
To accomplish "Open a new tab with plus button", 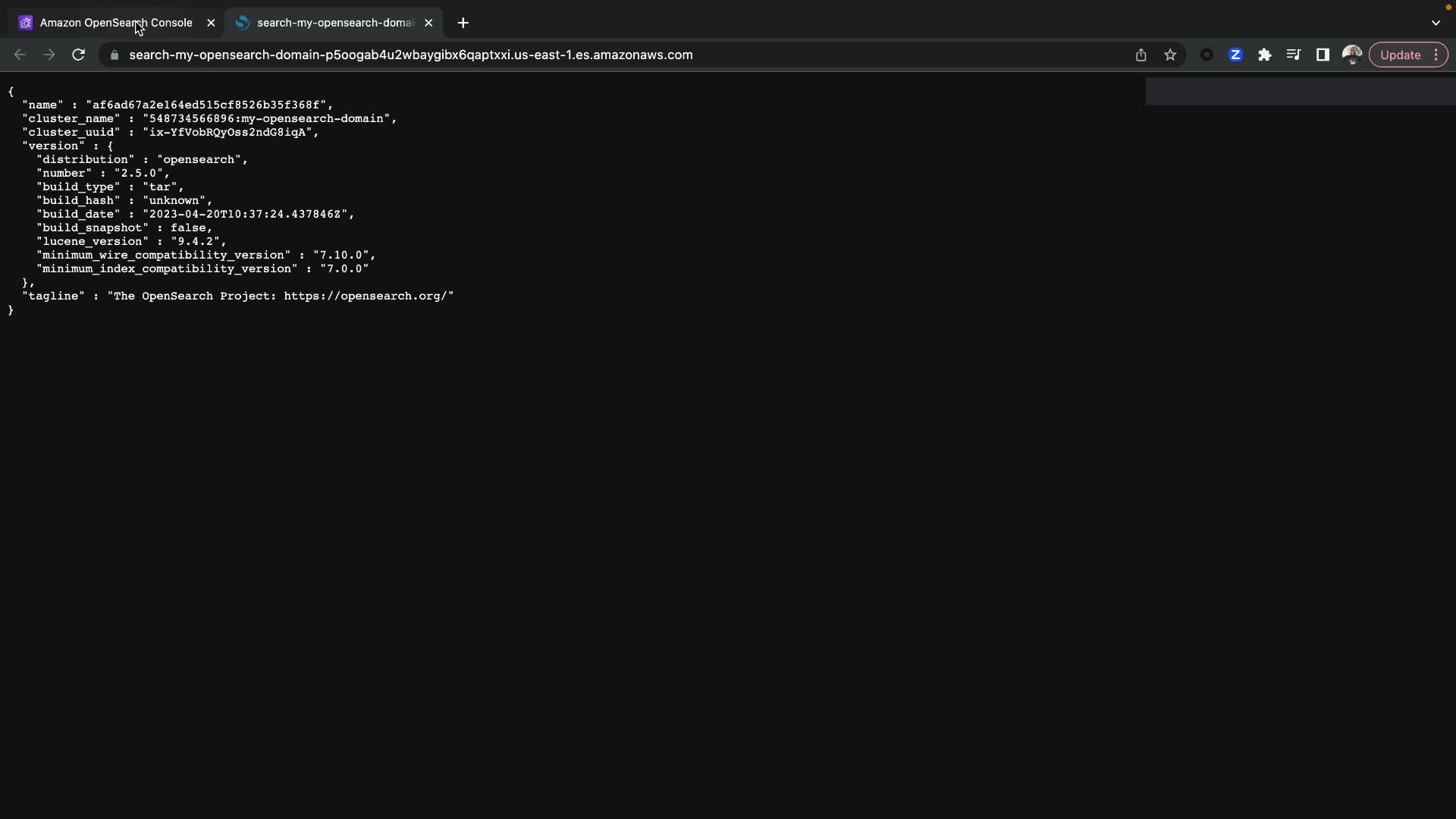I will [x=463, y=23].
